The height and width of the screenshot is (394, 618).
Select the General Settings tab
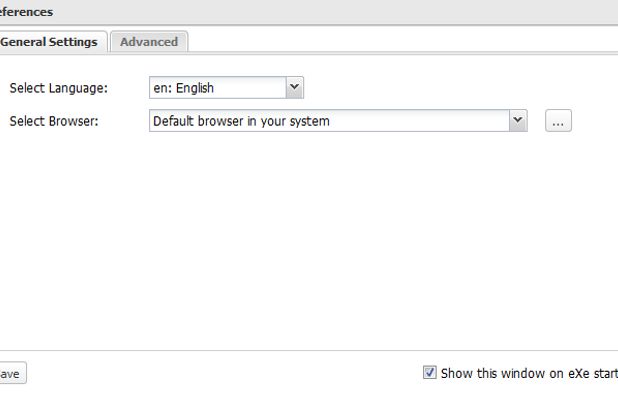point(51,42)
